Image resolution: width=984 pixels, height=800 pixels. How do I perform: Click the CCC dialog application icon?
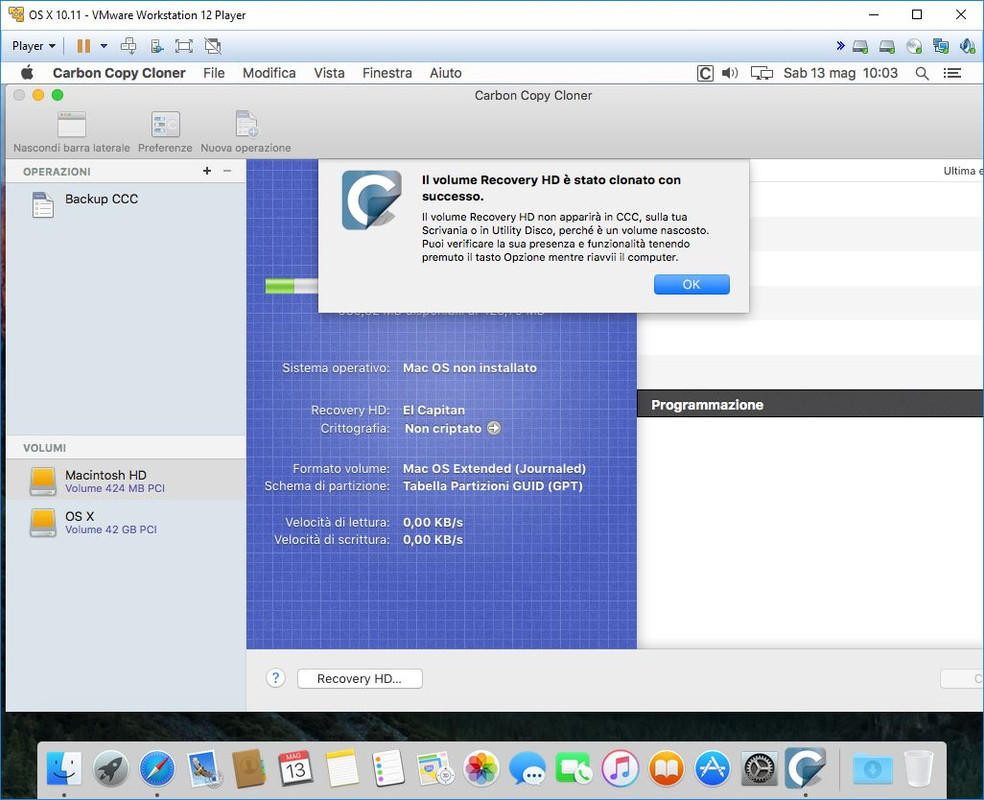click(x=372, y=200)
